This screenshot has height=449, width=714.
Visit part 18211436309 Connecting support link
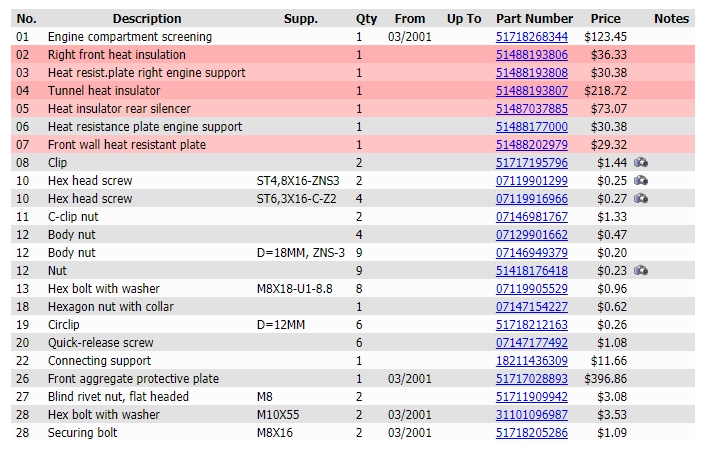coord(532,361)
